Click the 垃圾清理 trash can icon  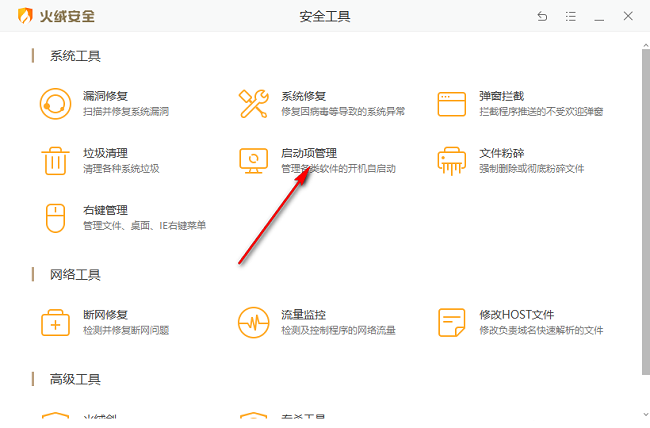tap(53, 160)
